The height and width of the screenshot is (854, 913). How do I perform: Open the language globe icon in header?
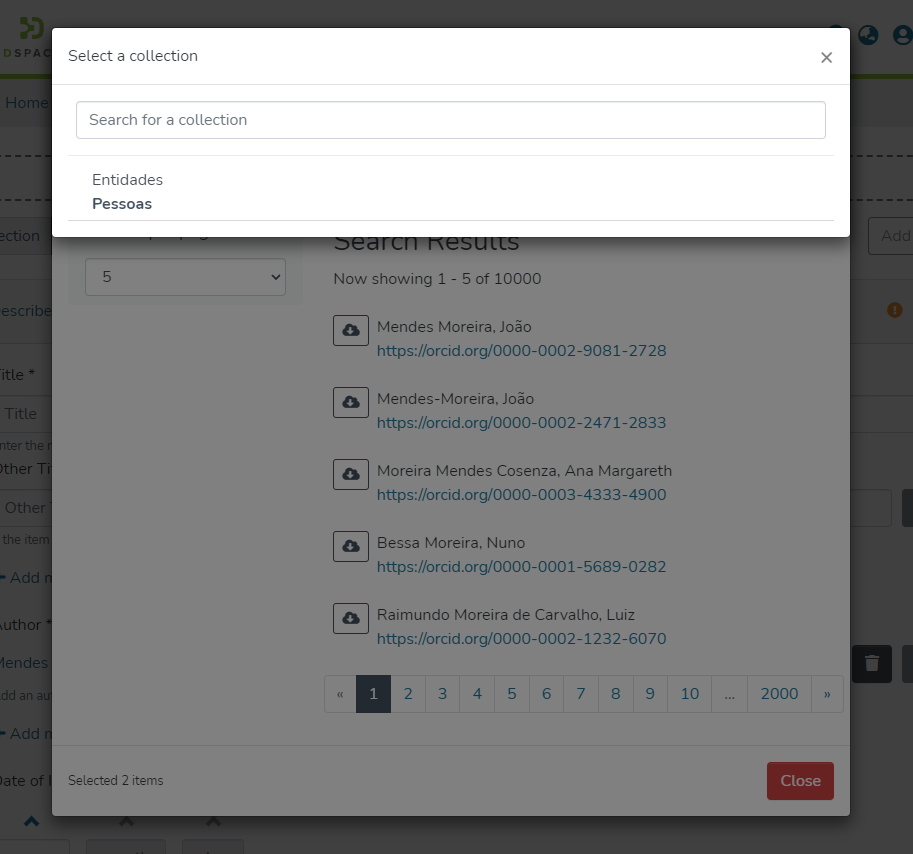coord(868,35)
